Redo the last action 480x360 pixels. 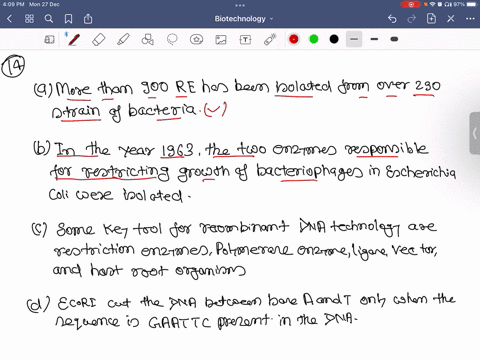(412, 19)
